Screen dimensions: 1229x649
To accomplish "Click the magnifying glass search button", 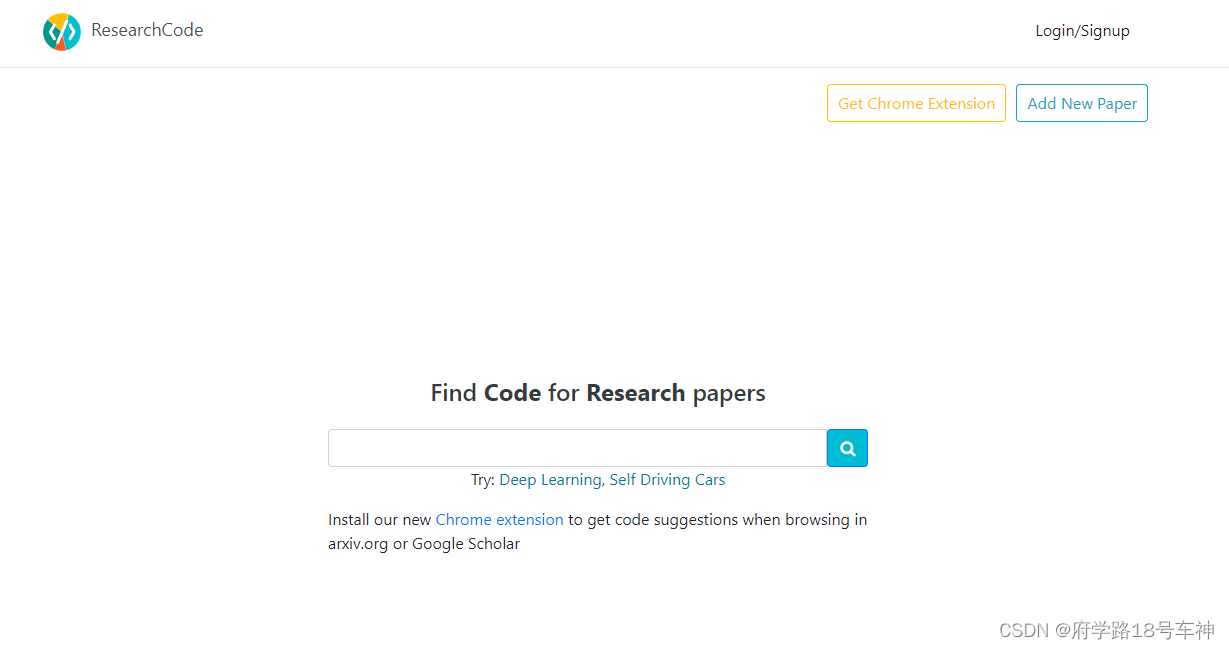I will coord(847,448).
